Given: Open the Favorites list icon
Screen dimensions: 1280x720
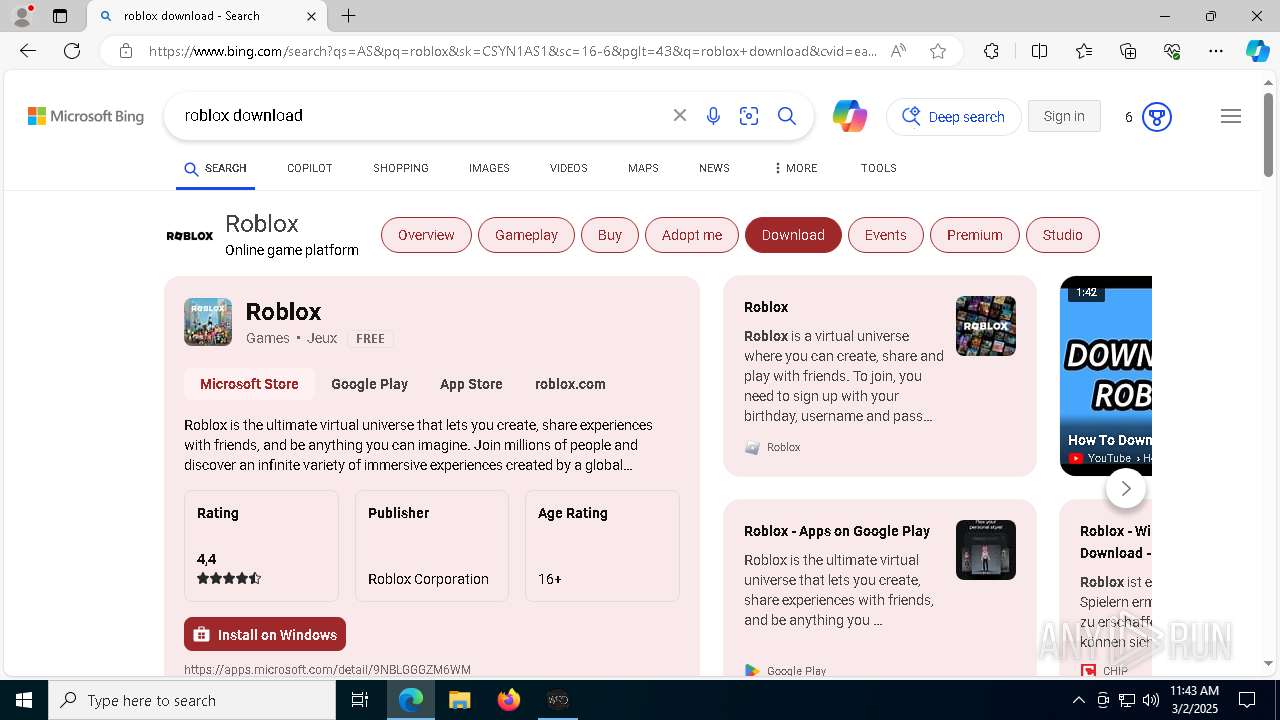Looking at the screenshot, I should click(x=1084, y=51).
